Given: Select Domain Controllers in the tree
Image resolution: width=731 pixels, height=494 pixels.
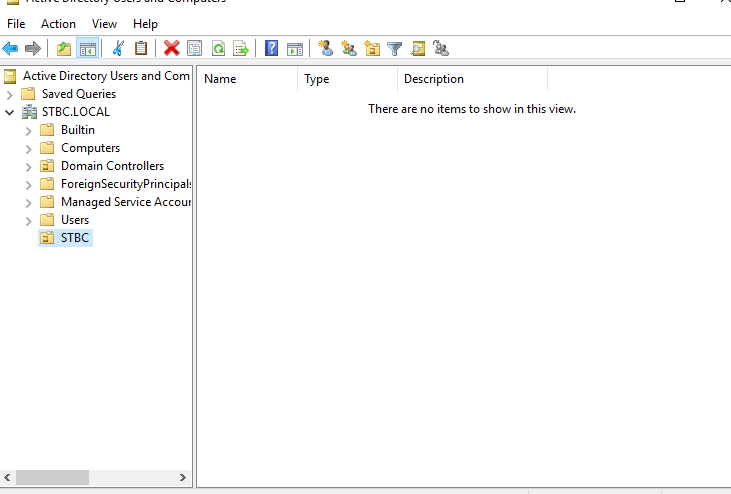Looking at the screenshot, I should 112,166.
